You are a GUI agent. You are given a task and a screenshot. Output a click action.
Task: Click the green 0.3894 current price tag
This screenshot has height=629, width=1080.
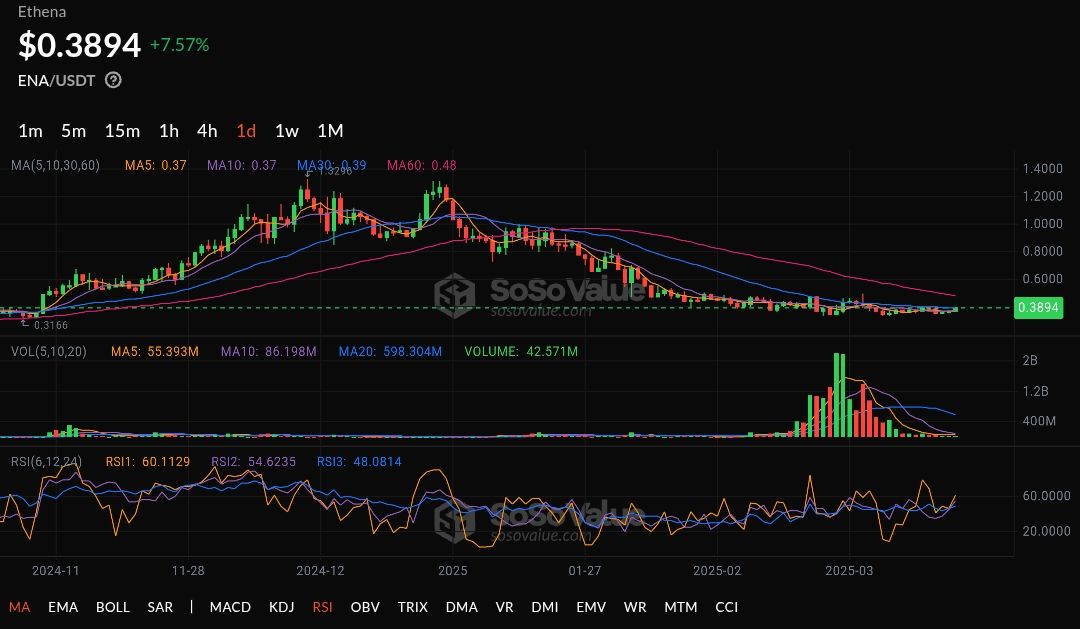tap(1038, 307)
